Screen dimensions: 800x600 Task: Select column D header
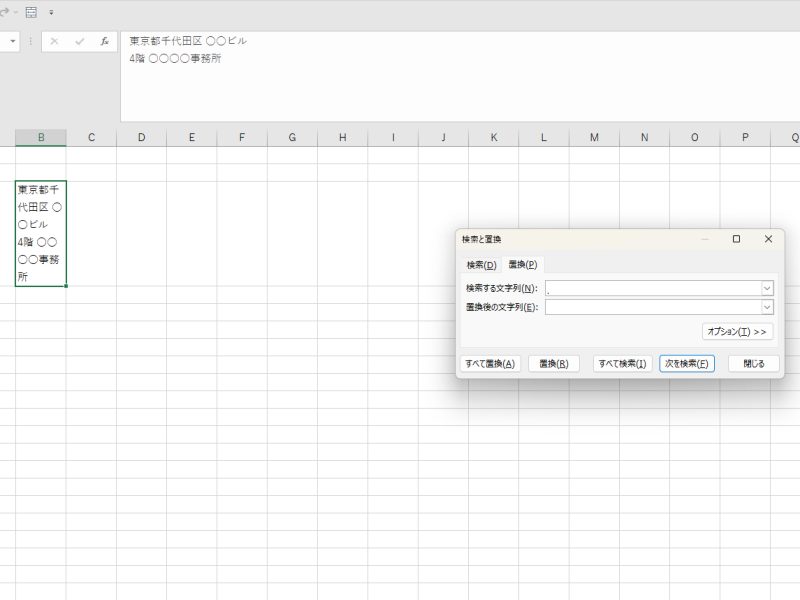141,137
